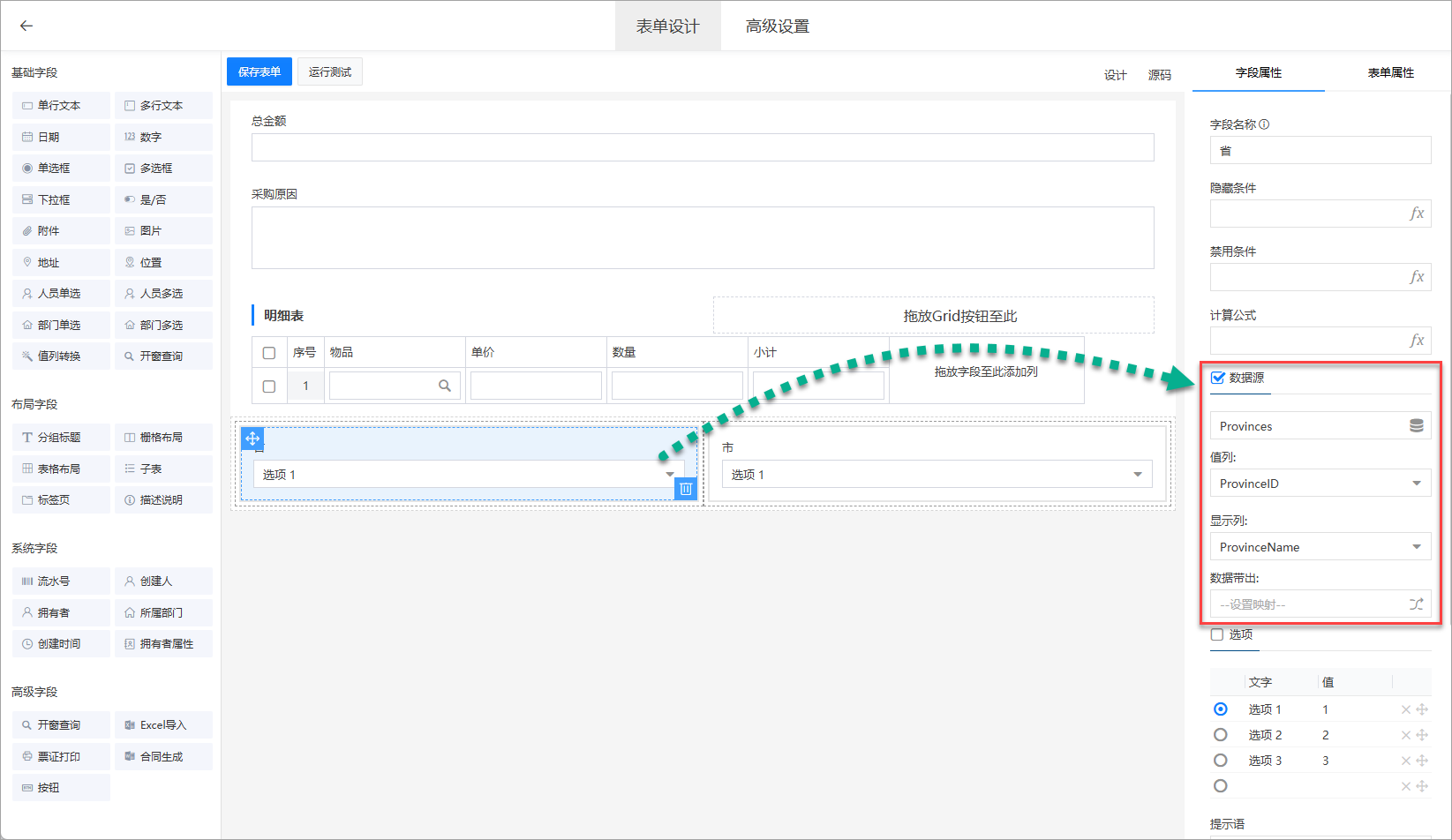
Task: Expand the 显示列 ProvinceName dropdown
Action: point(1416,547)
